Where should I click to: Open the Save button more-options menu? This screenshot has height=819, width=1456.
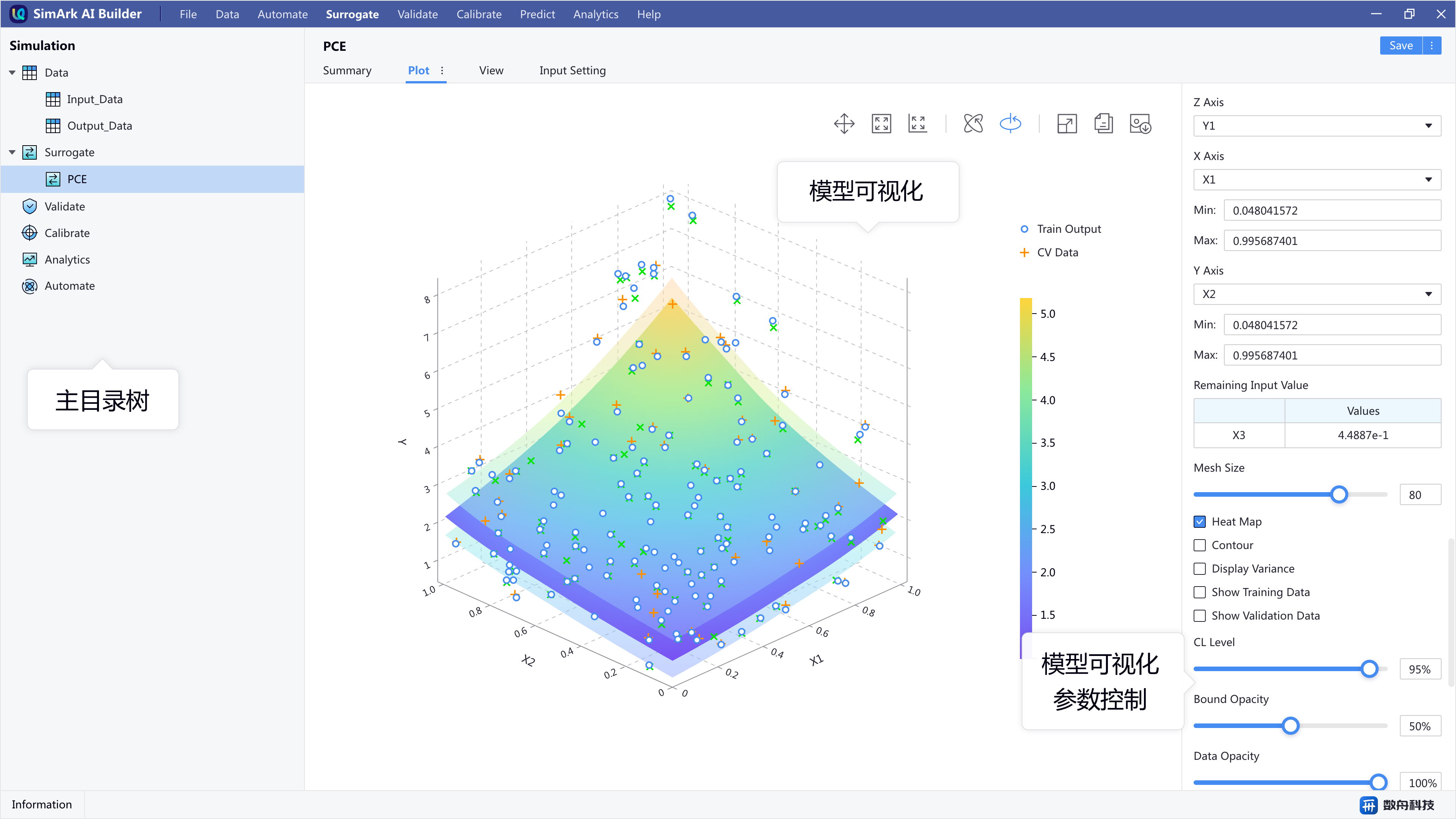tap(1432, 46)
